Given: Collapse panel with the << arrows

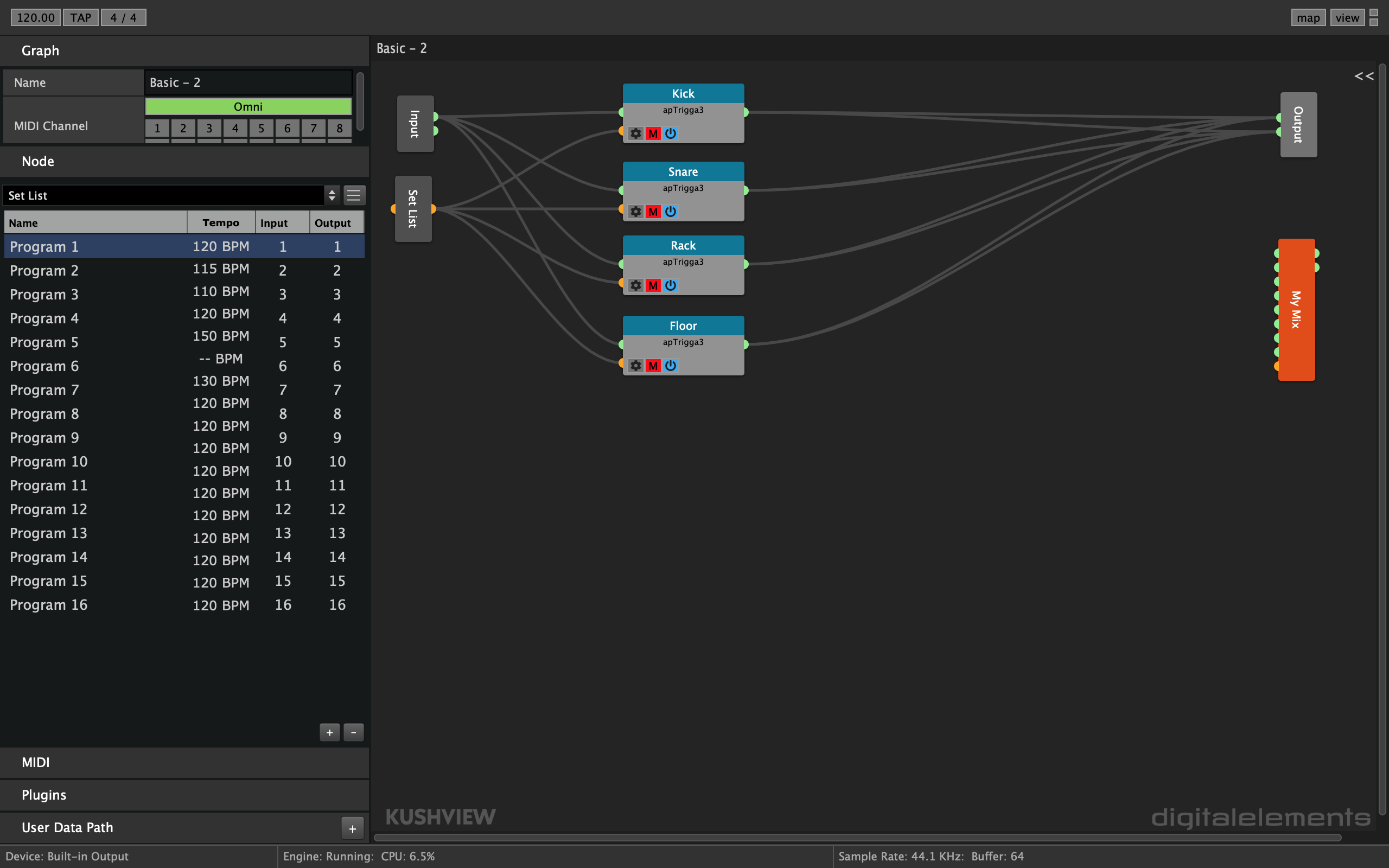Looking at the screenshot, I should pos(1363,76).
